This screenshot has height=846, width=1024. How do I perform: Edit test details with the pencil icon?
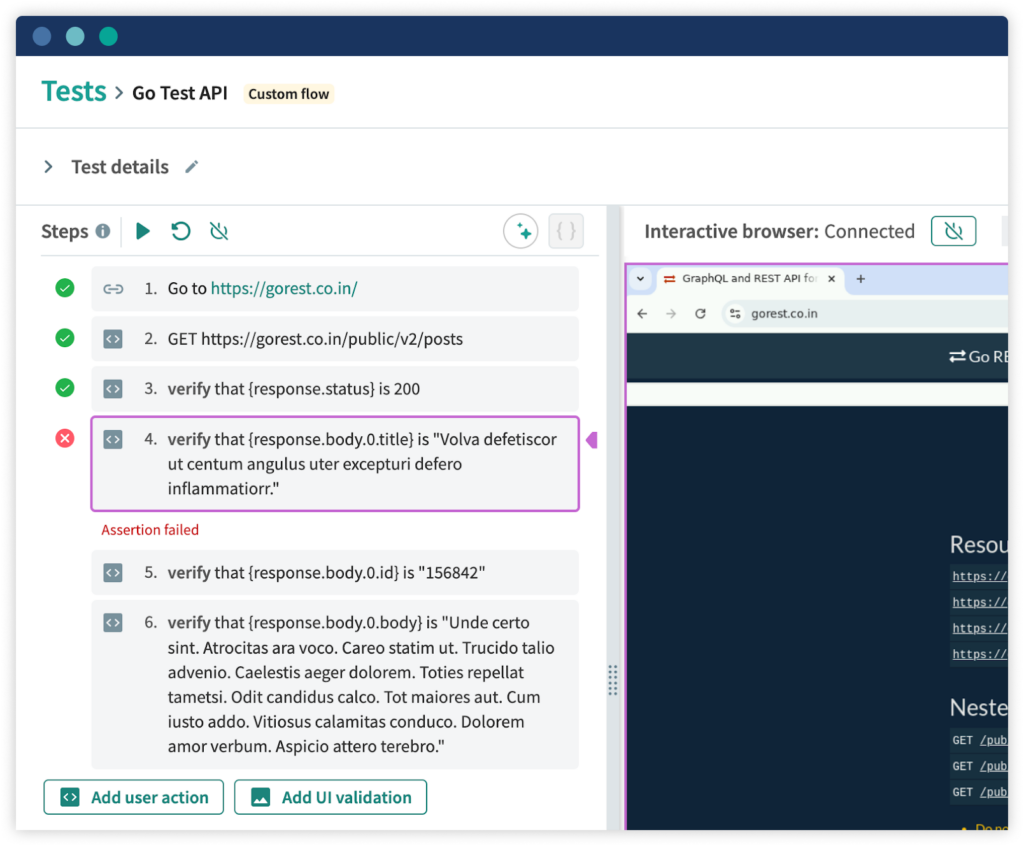tap(191, 167)
